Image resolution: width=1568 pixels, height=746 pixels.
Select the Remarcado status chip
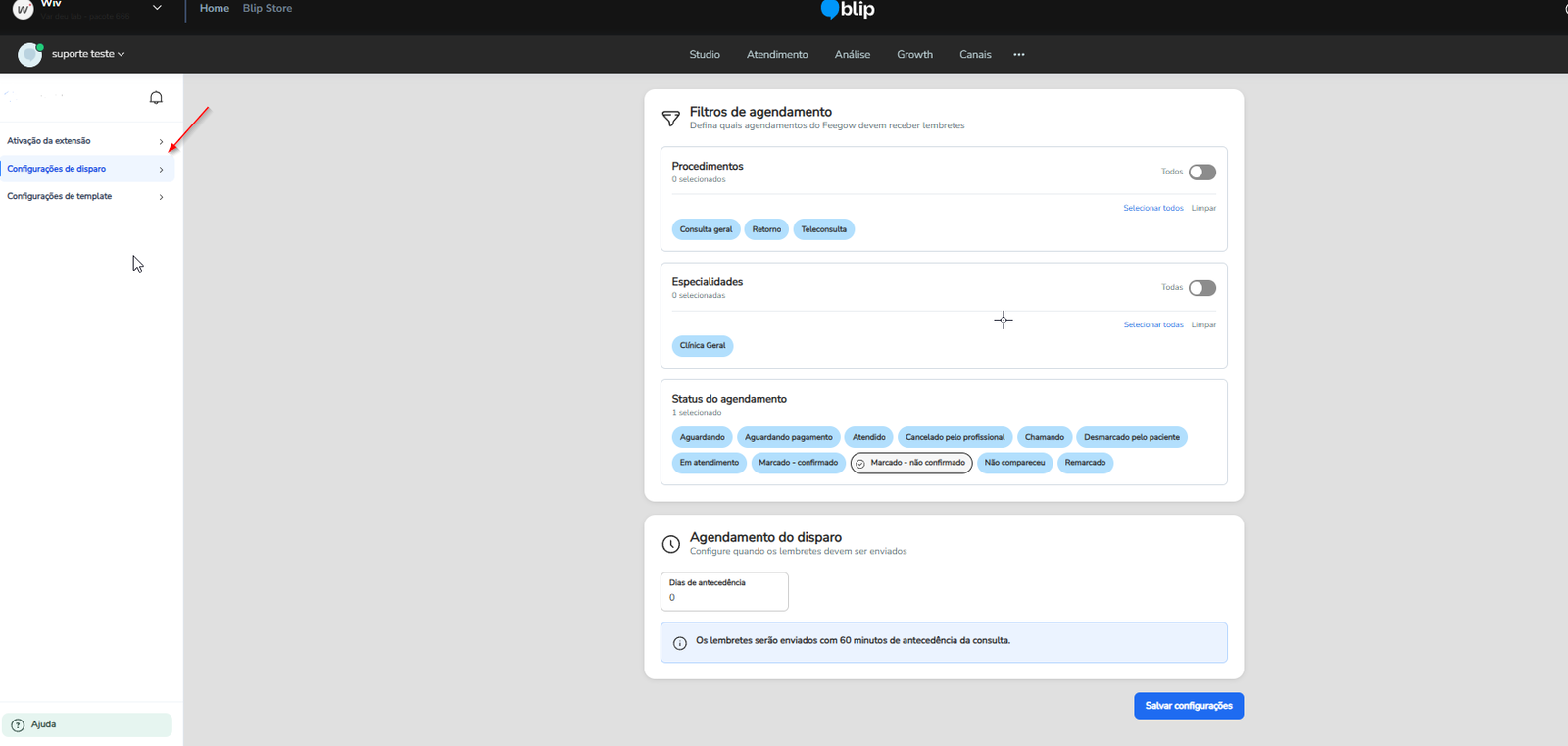(x=1085, y=463)
